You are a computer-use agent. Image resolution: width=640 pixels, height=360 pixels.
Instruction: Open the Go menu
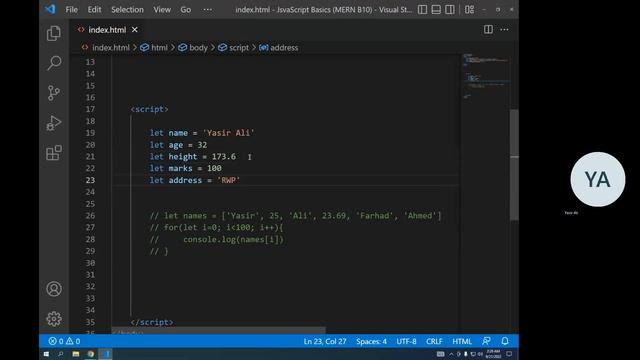pyautogui.click(x=186, y=9)
